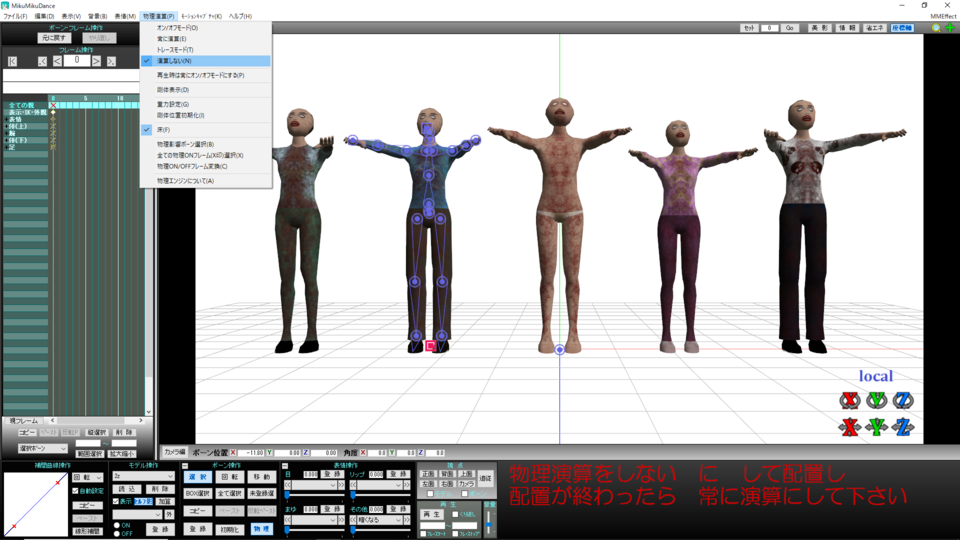Click the blue Z rotation axis icon

click(x=903, y=400)
